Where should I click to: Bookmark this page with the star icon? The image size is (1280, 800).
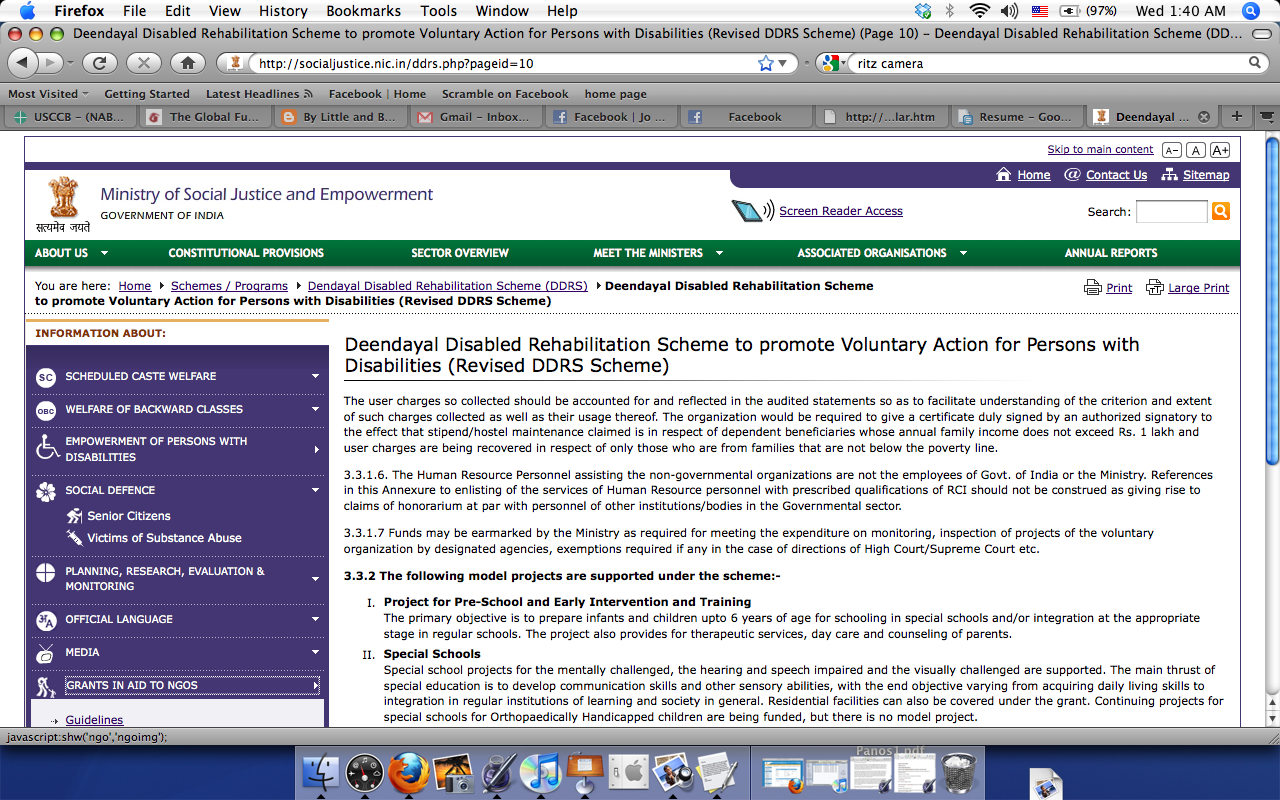(x=766, y=63)
